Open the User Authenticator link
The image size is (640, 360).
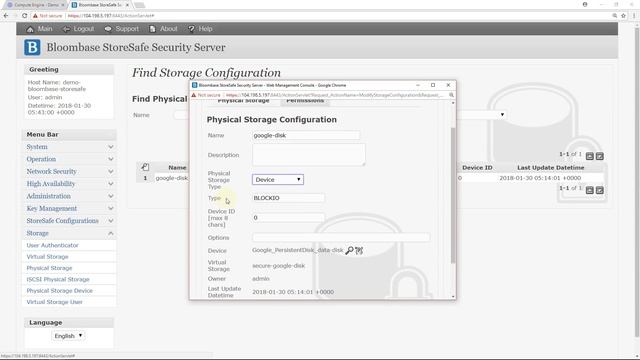[x=52, y=245]
